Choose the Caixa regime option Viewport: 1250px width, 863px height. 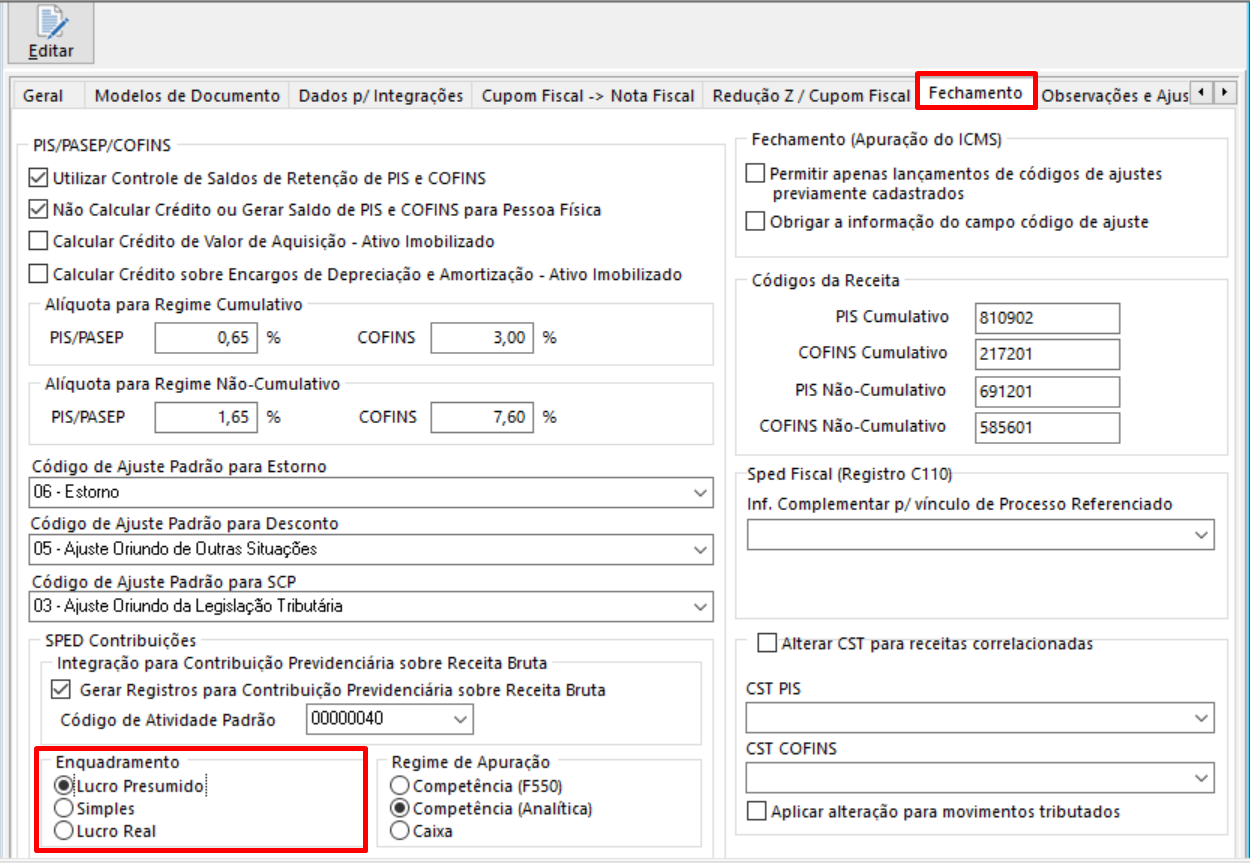pyautogui.click(x=401, y=830)
